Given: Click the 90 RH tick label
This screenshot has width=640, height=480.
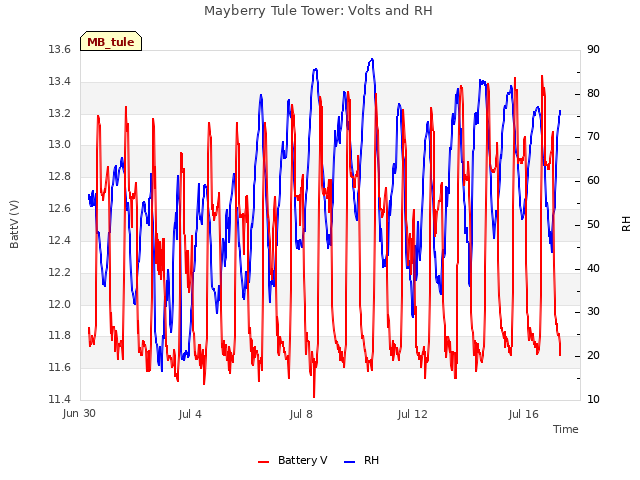Looking at the screenshot, I should coord(593,50).
